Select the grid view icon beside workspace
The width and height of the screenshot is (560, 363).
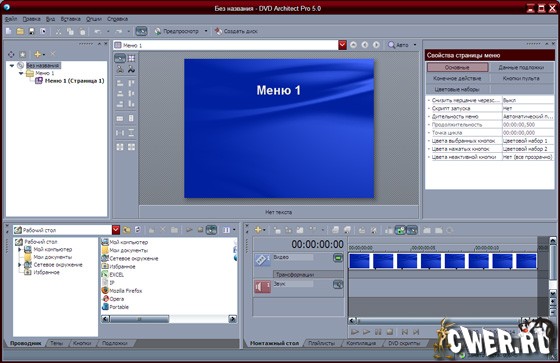click(x=131, y=58)
